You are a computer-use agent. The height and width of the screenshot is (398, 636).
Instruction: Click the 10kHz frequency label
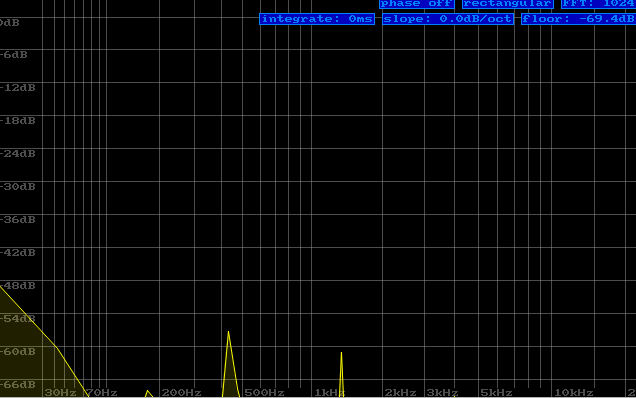[x=574, y=393]
